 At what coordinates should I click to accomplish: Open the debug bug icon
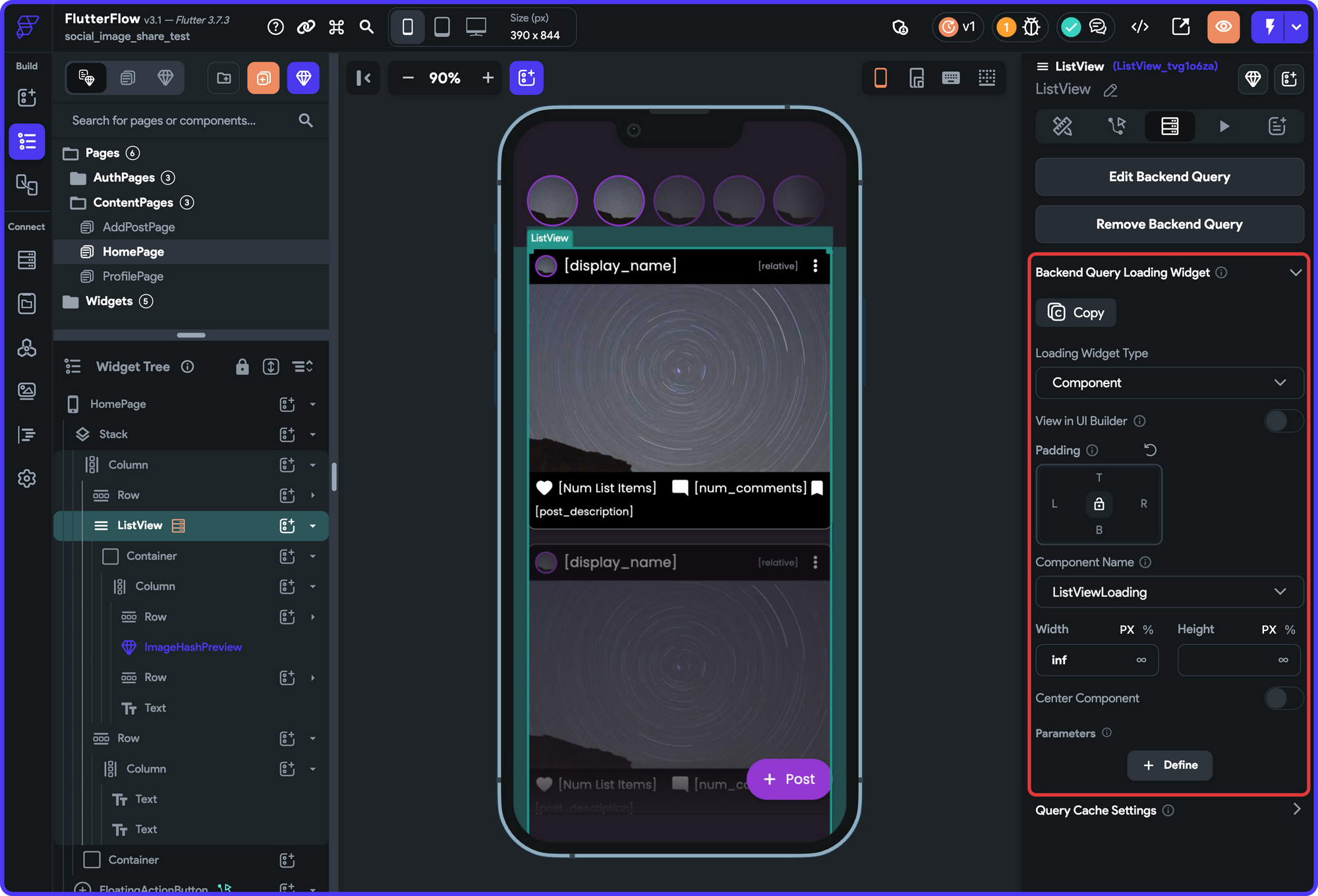(1031, 26)
